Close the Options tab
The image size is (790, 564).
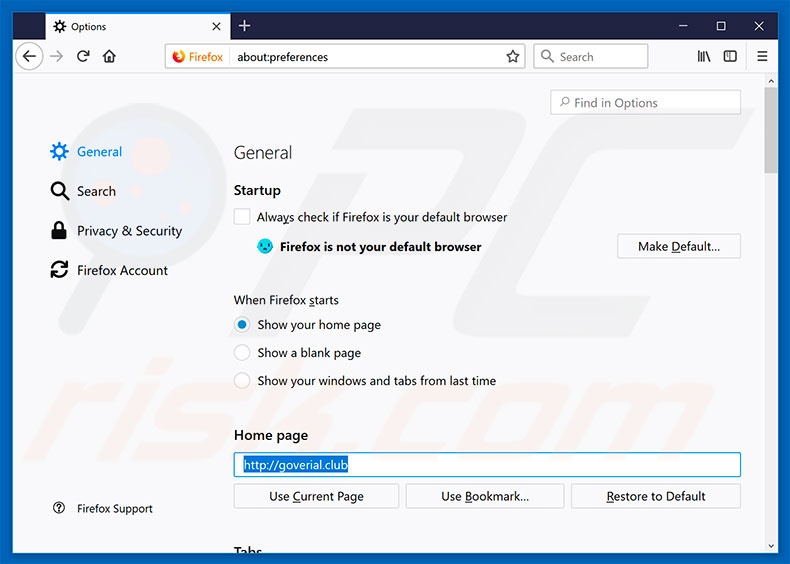pos(216,26)
